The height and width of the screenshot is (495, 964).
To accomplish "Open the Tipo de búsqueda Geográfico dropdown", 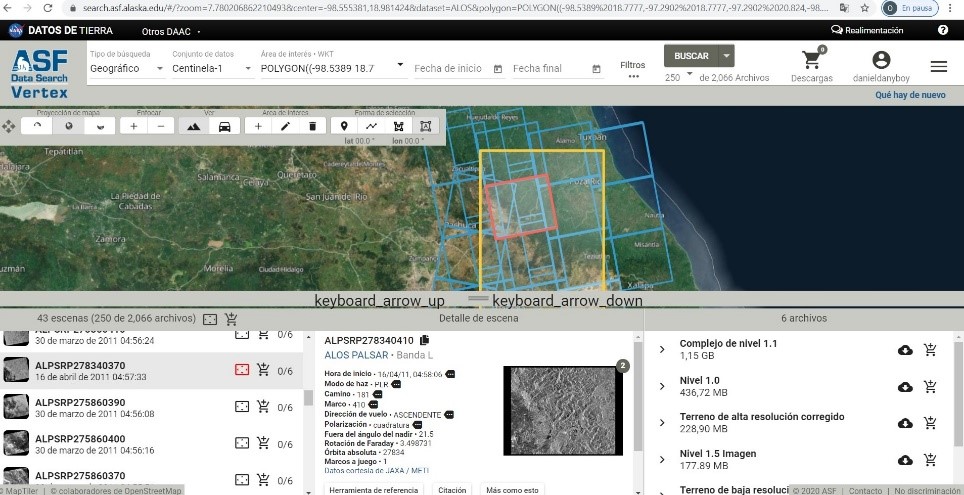I will coord(127,68).
